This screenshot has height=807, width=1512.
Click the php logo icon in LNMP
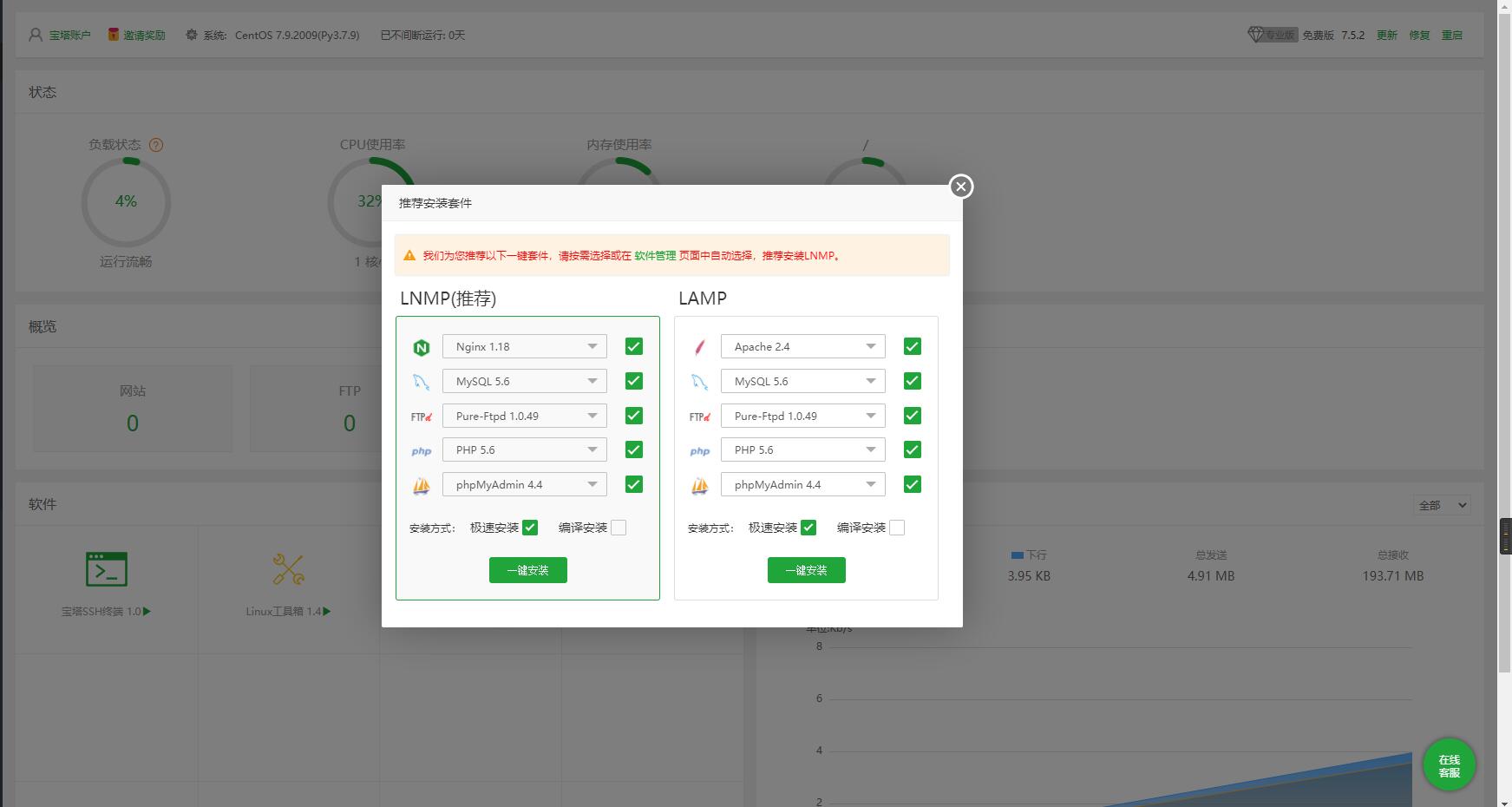tap(422, 451)
